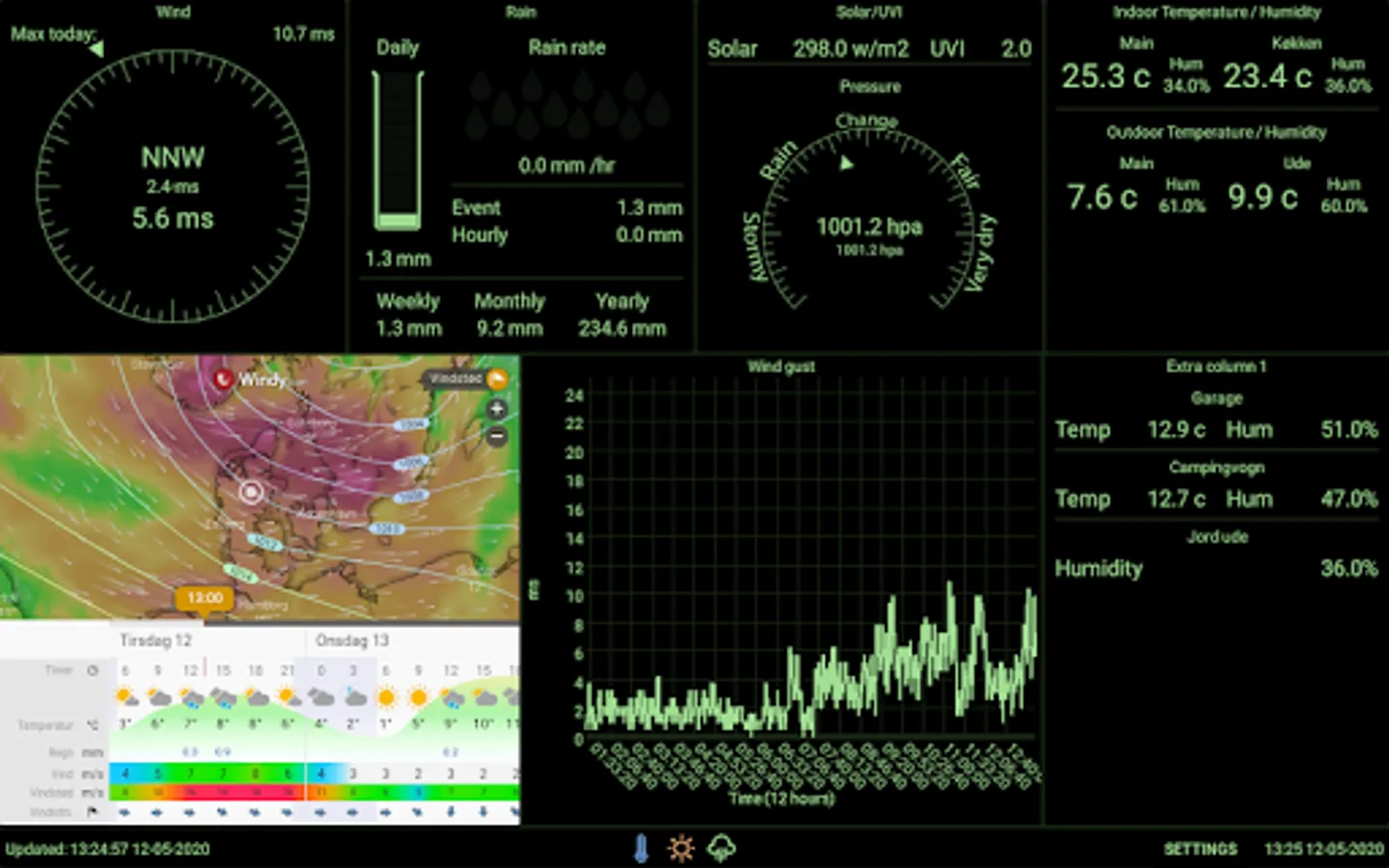Click the indoor Main temperature 25.3 c
This screenshot has height=868, width=1389.
click(1105, 75)
